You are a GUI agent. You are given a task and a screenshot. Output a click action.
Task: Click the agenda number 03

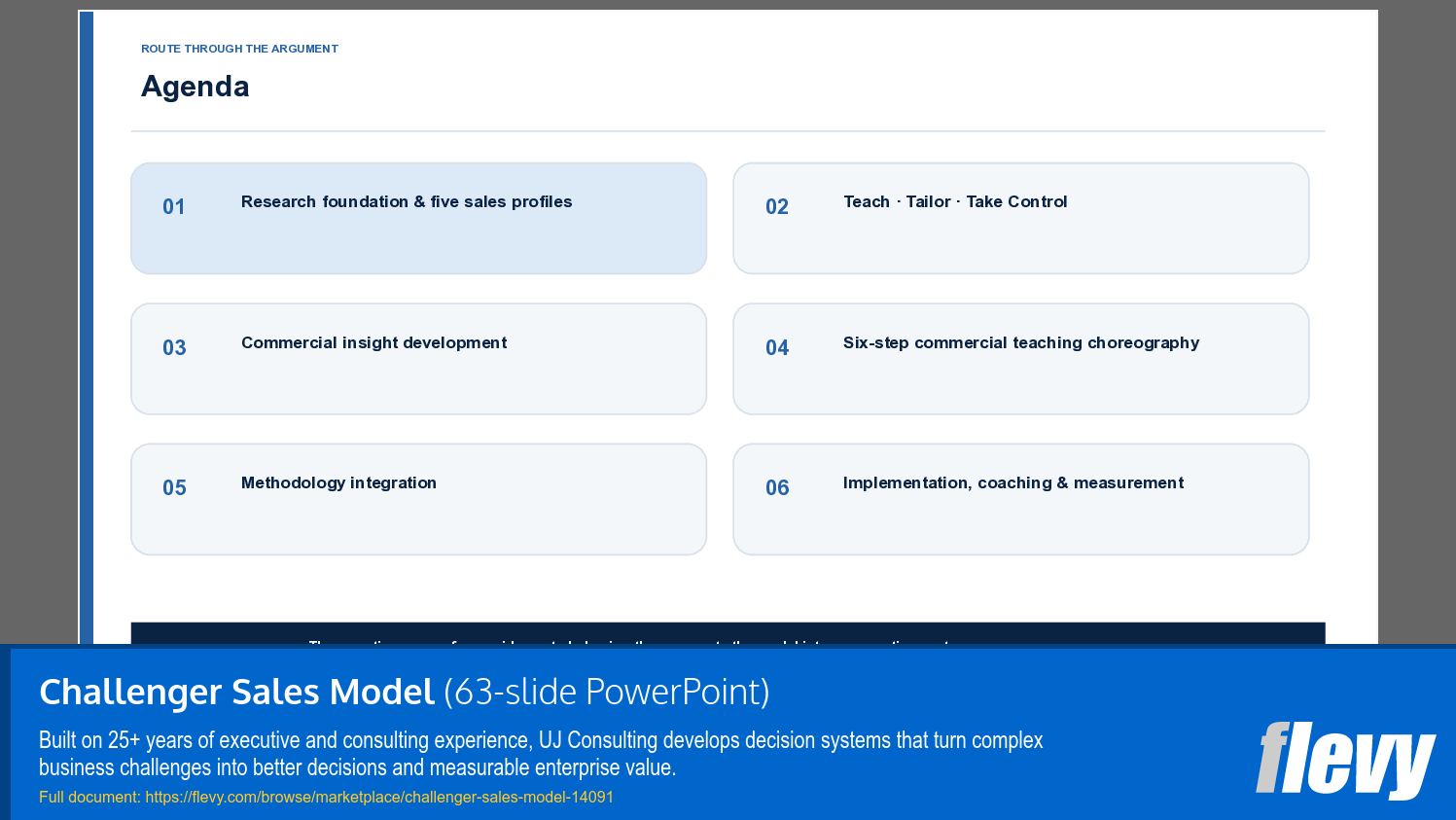tap(174, 347)
